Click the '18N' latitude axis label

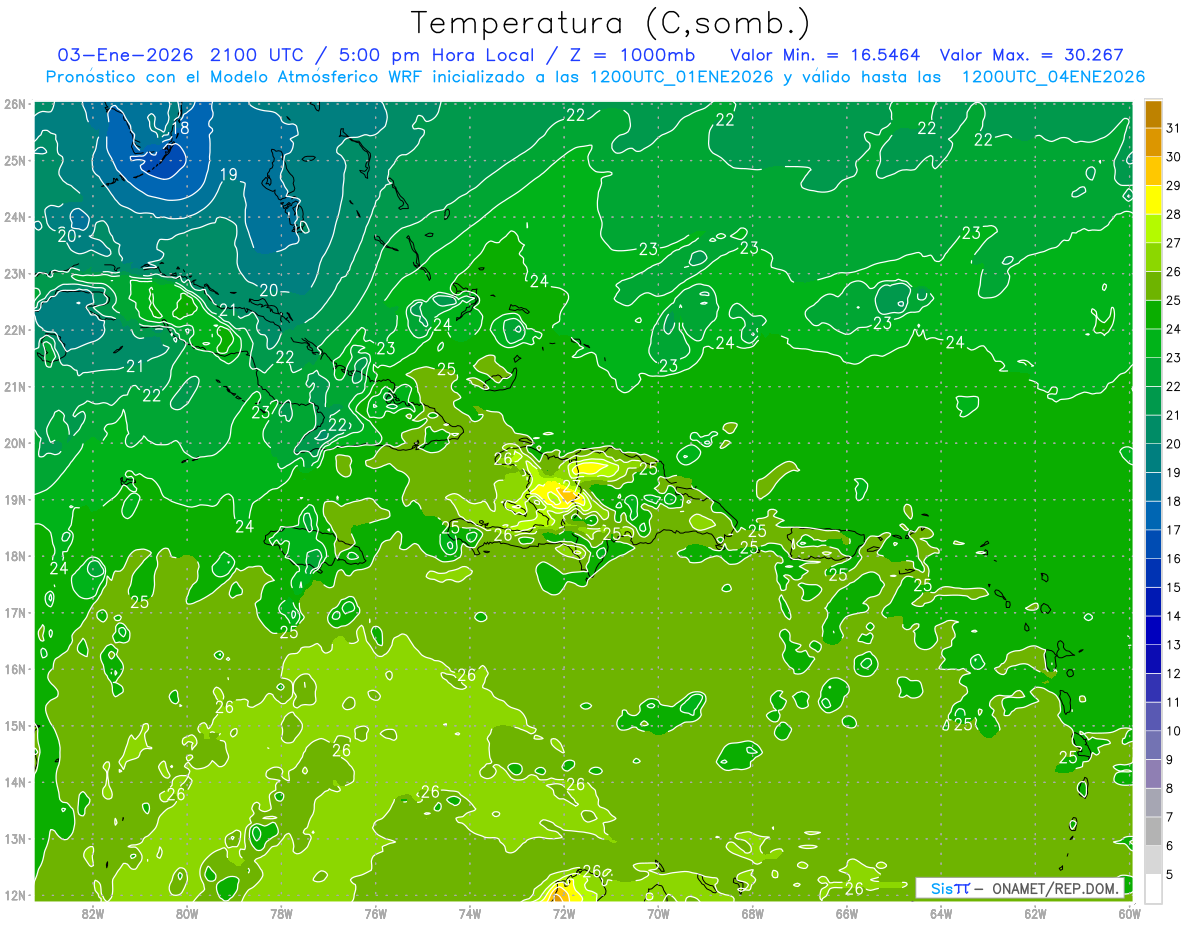pos(14,556)
